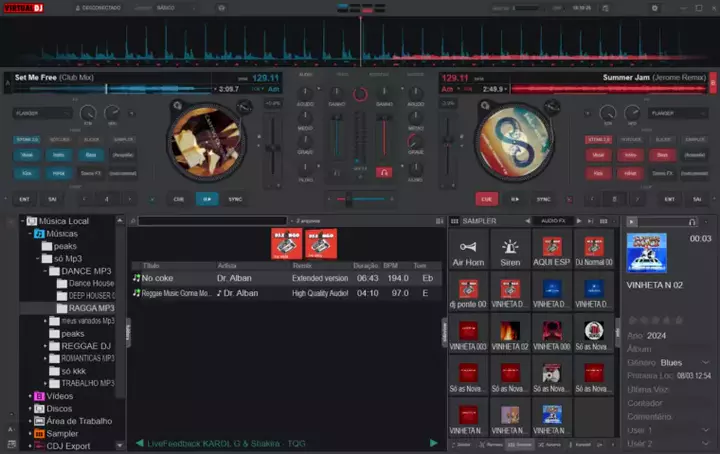Trigger the Siren sampler pad

(x=510, y=252)
